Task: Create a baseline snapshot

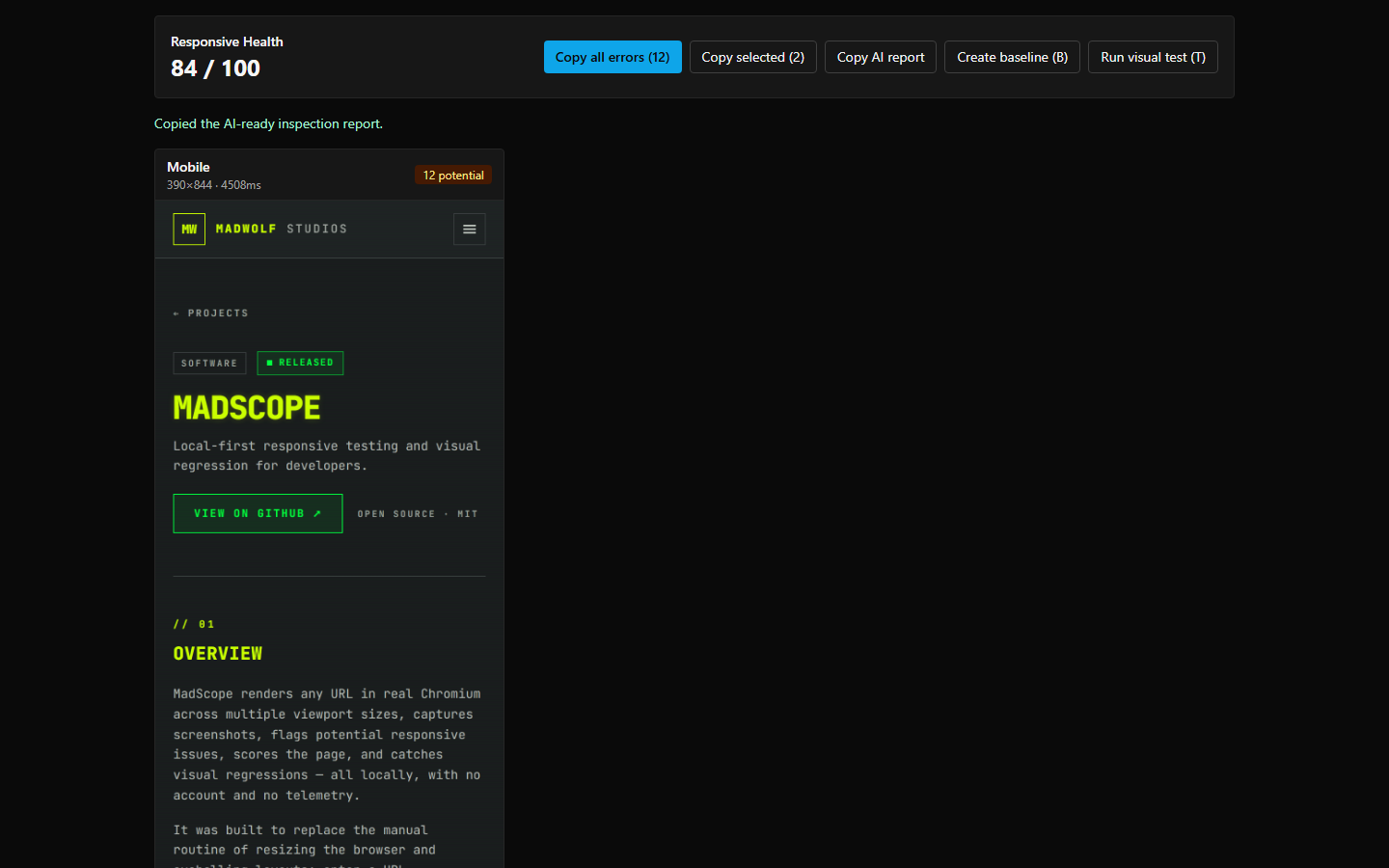Action: (1012, 57)
